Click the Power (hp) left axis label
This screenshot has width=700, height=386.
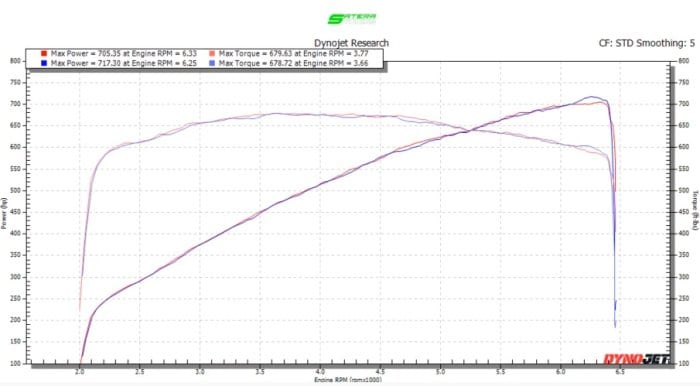coord(4,213)
